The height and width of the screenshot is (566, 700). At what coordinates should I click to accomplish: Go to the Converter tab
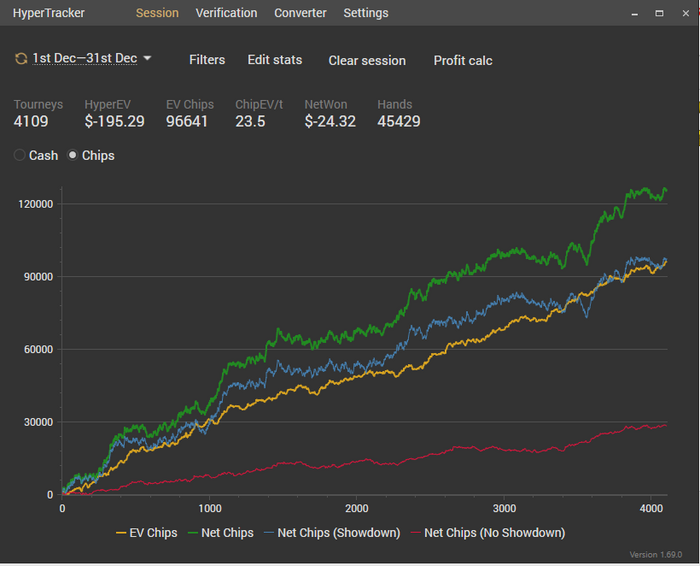[x=300, y=13]
